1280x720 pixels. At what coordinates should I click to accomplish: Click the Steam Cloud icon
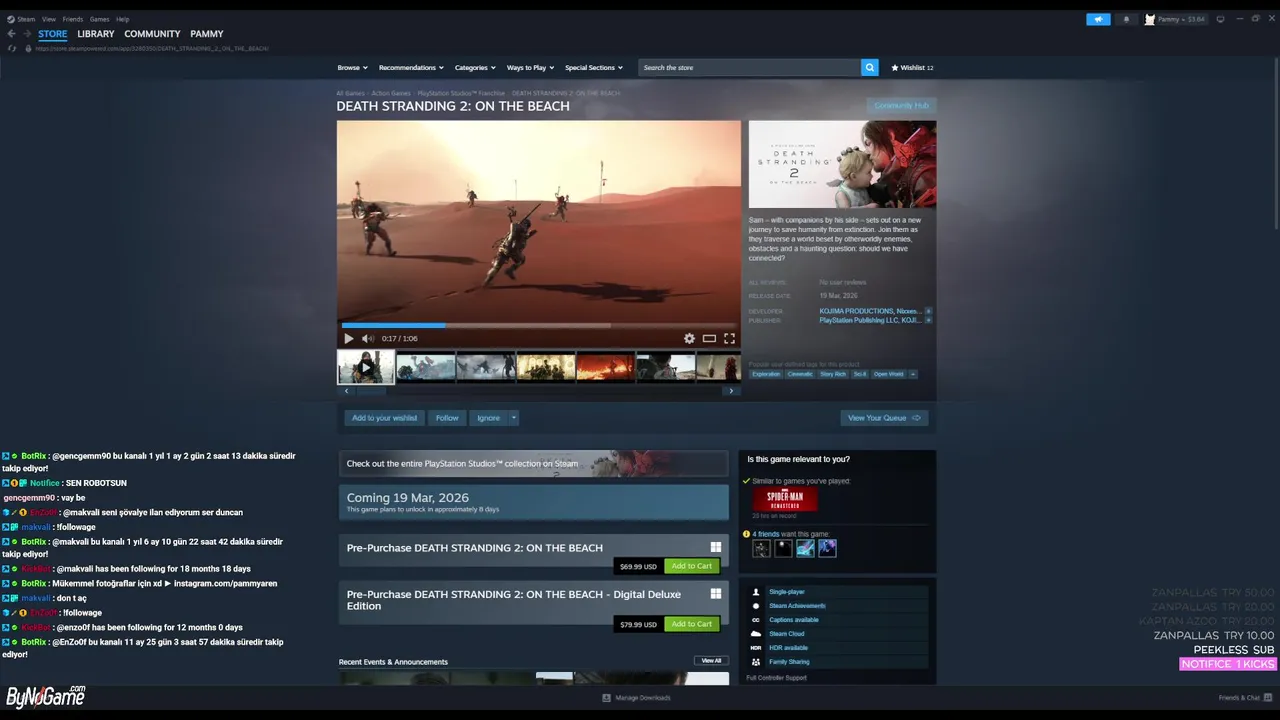pos(756,634)
